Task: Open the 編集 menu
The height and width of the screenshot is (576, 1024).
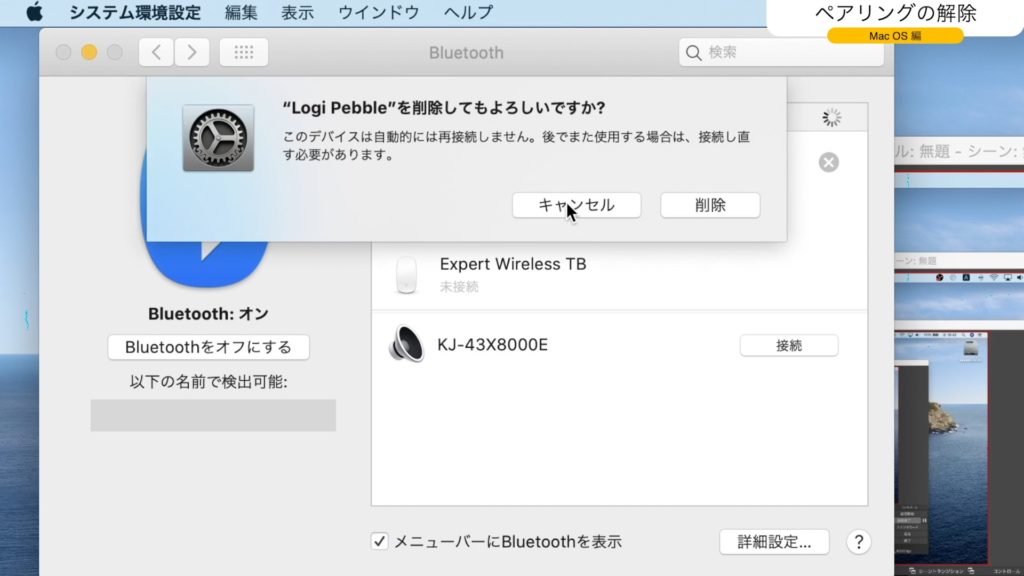Action: click(241, 12)
